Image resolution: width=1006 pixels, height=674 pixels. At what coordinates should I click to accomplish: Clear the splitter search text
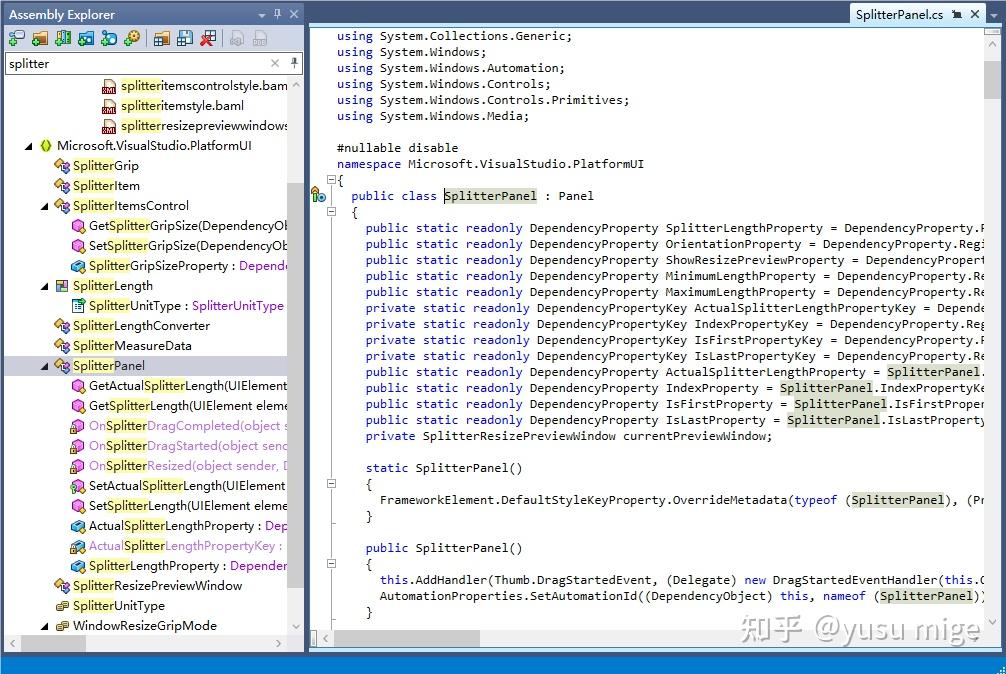click(x=273, y=63)
